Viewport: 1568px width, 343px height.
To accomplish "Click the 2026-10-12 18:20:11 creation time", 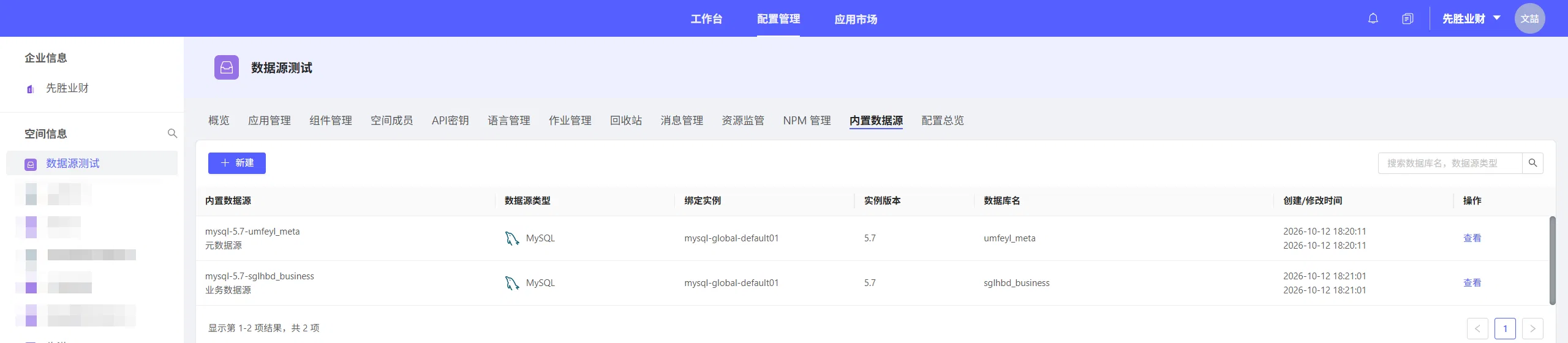I will click(1325, 232).
